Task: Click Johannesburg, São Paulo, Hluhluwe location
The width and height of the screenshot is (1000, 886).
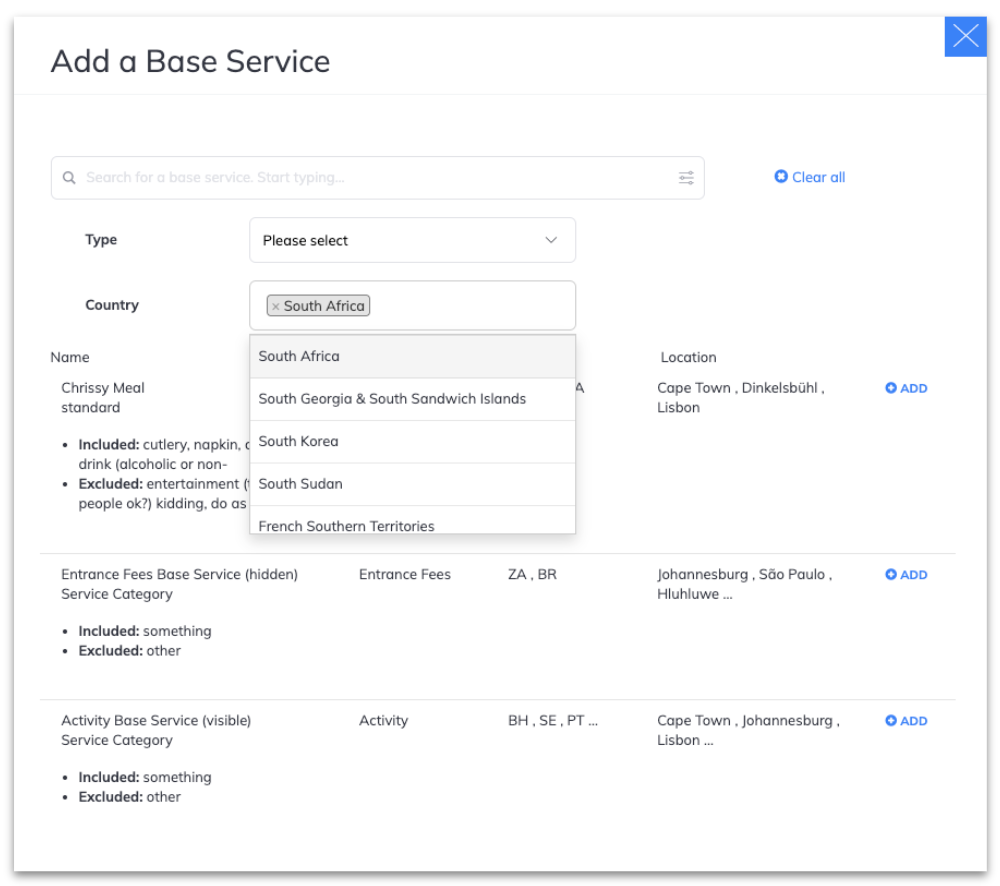Action: tap(744, 584)
